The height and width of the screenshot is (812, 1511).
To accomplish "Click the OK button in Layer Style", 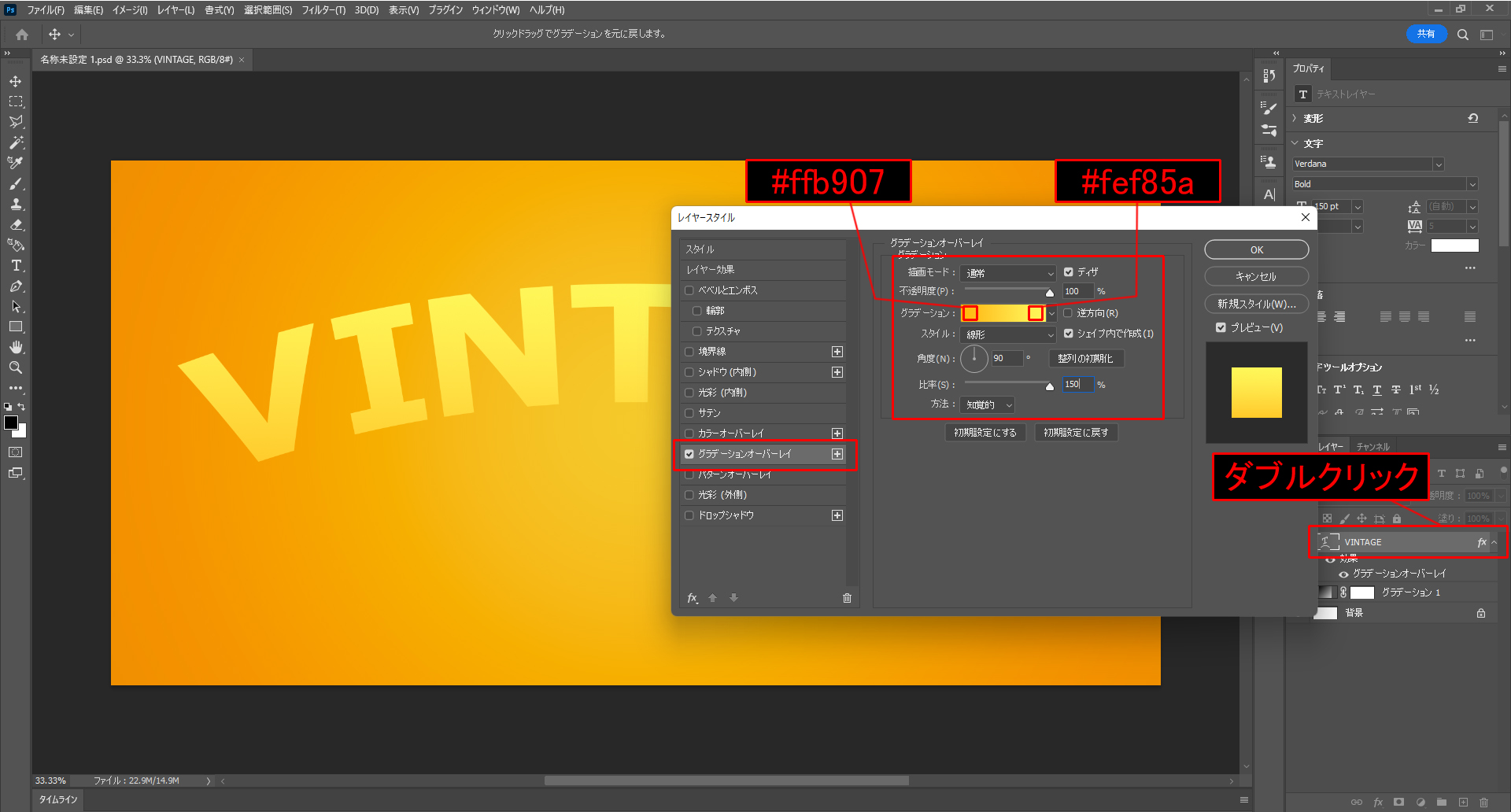I will (x=1256, y=250).
